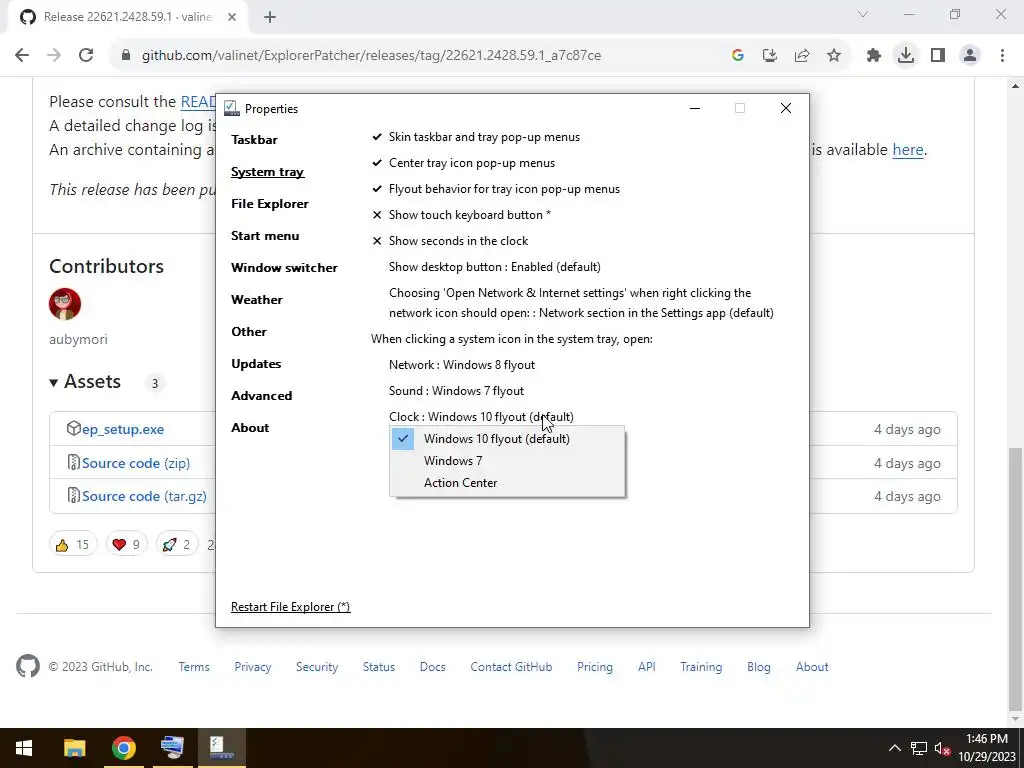The height and width of the screenshot is (768, 1024).
Task: Open Chrome profile avatar
Action: 970,56
